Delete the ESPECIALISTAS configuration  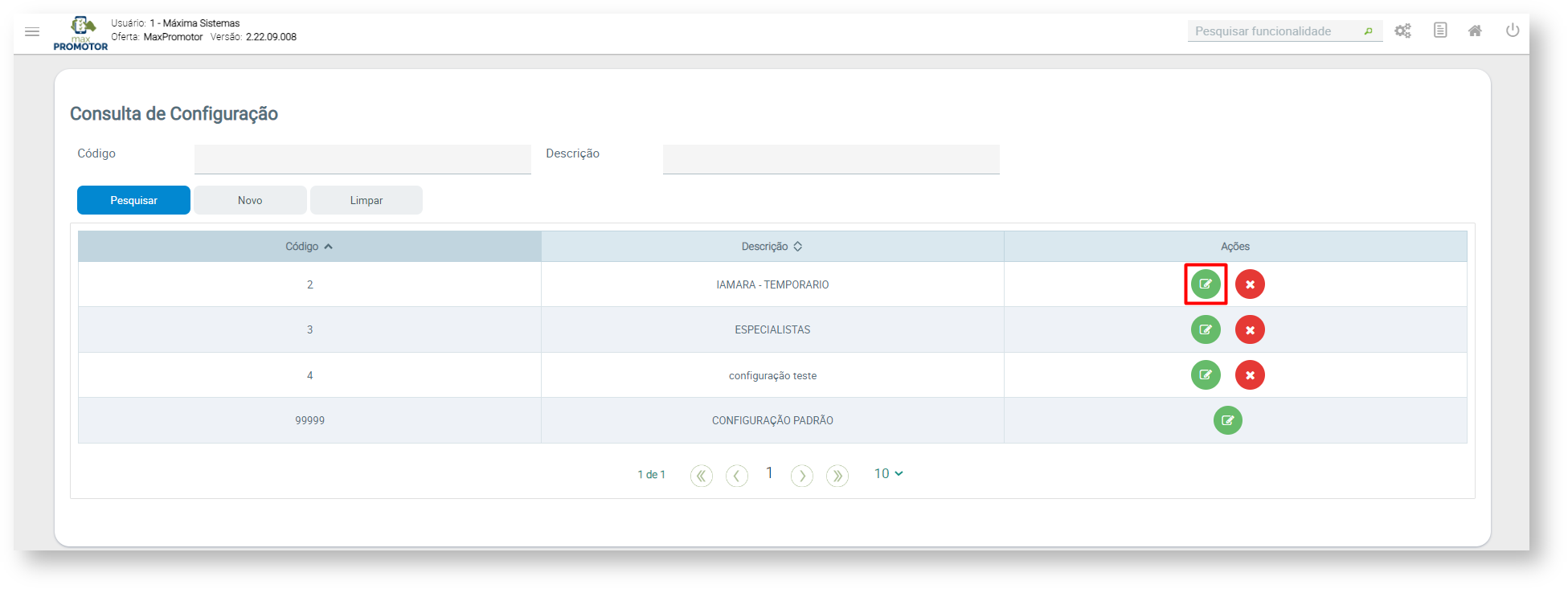(1250, 329)
